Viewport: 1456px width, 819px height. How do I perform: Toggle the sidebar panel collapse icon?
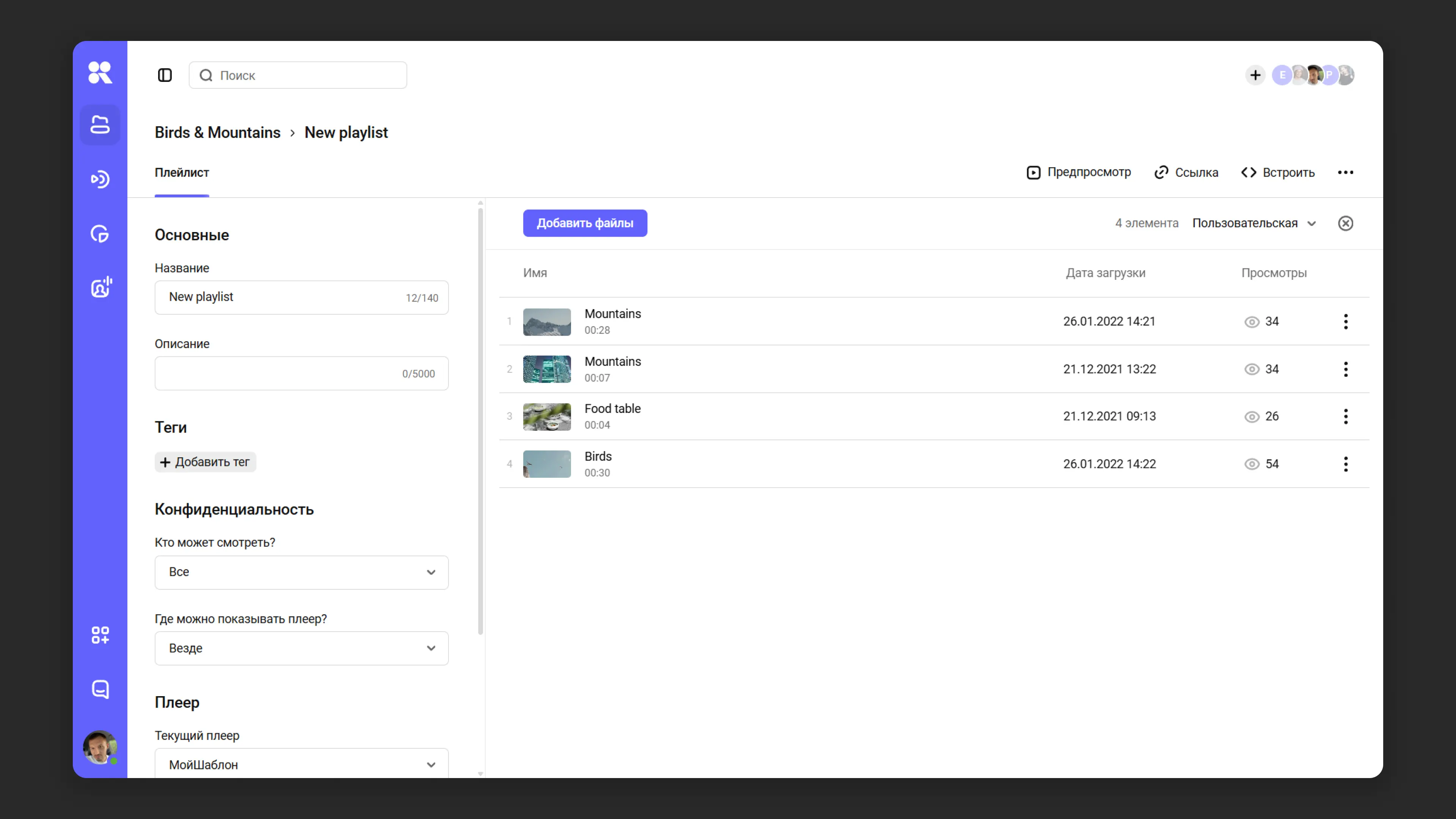165,75
